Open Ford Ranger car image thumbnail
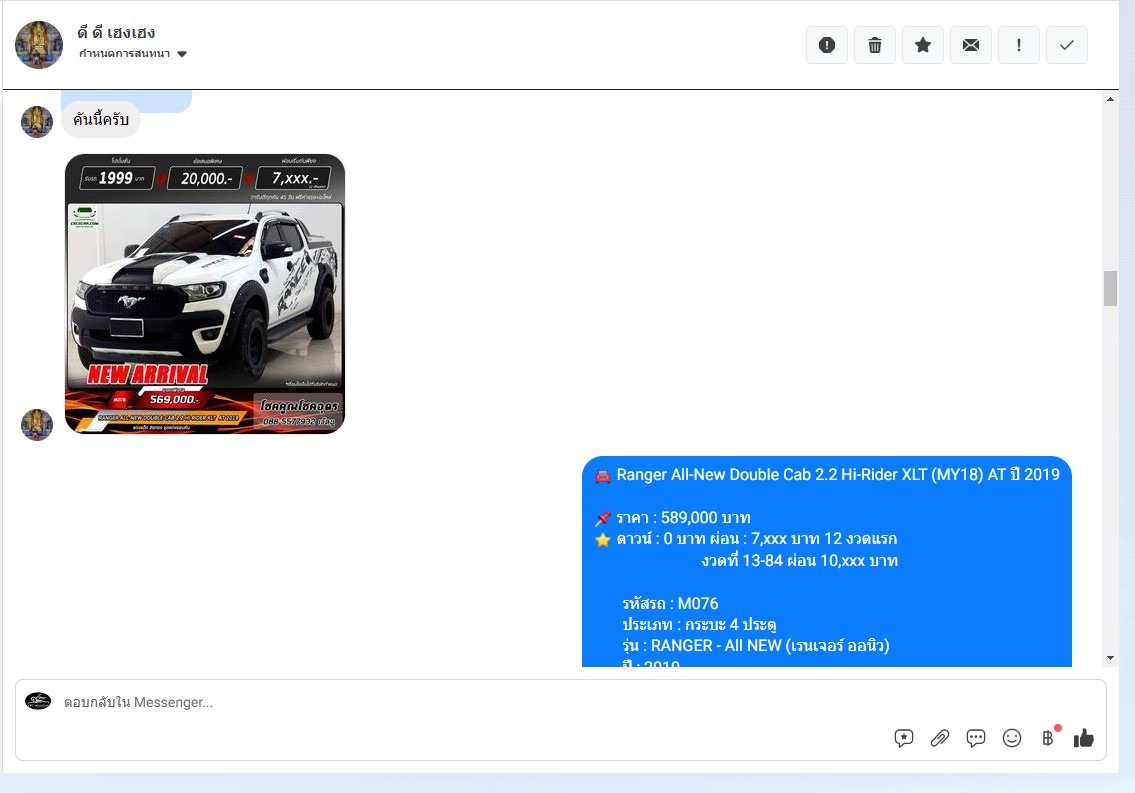 pos(205,294)
